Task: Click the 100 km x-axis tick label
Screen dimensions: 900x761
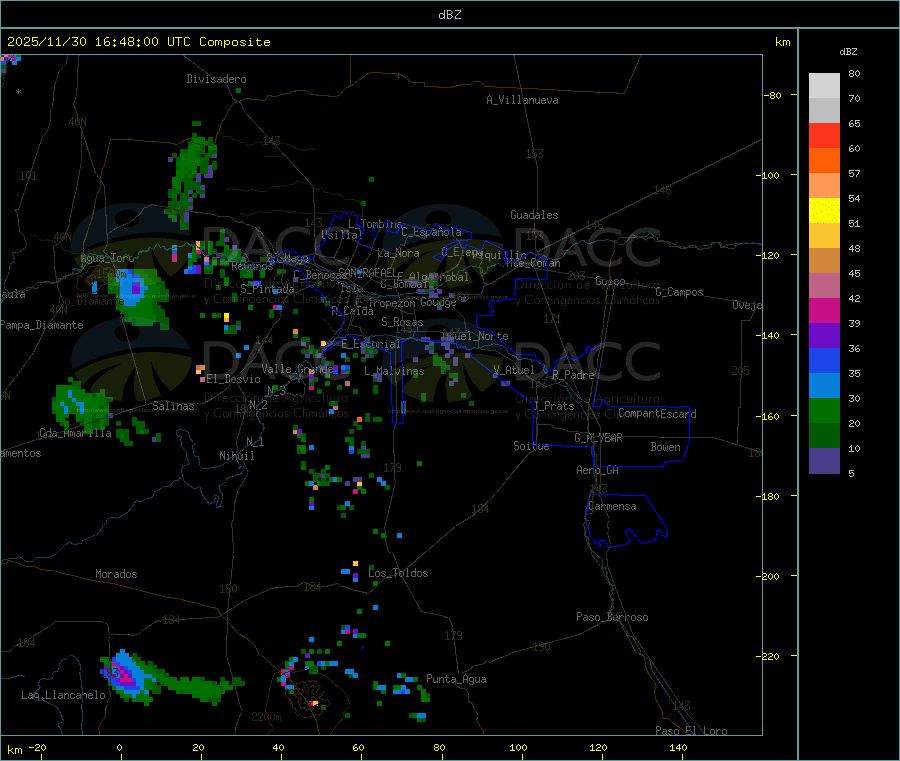Action: point(518,747)
